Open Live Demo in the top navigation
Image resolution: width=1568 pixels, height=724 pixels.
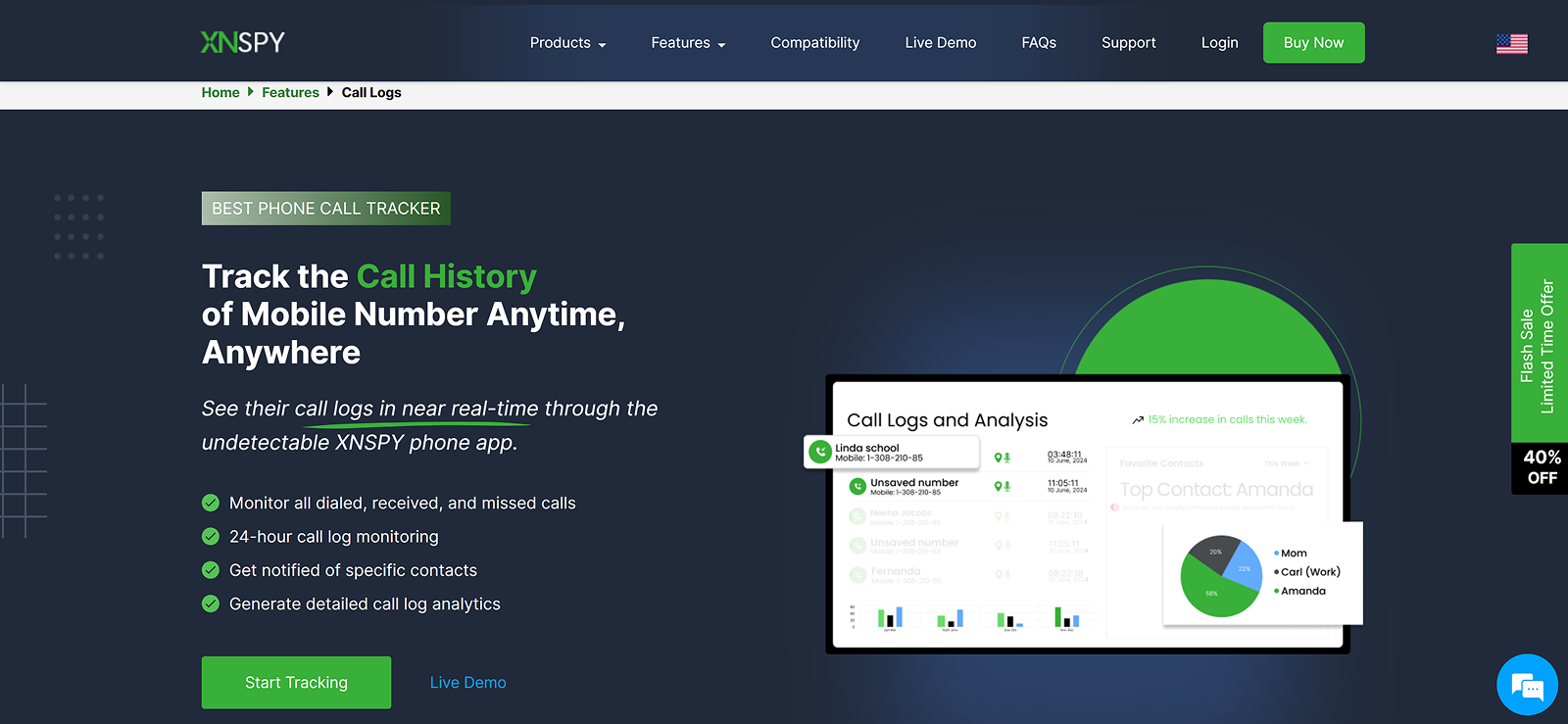click(941, 43)
